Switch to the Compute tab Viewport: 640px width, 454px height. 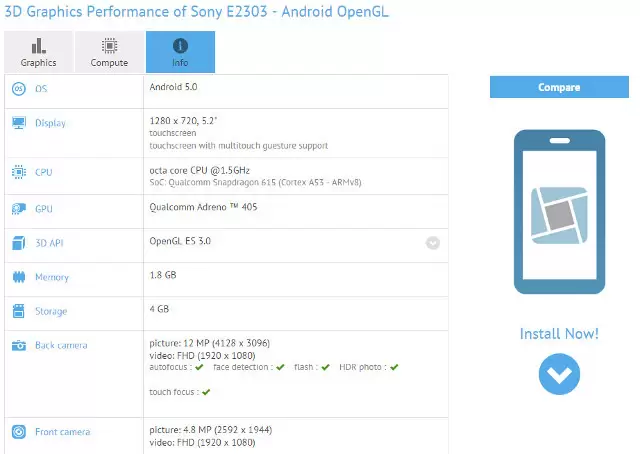point(109,52)
